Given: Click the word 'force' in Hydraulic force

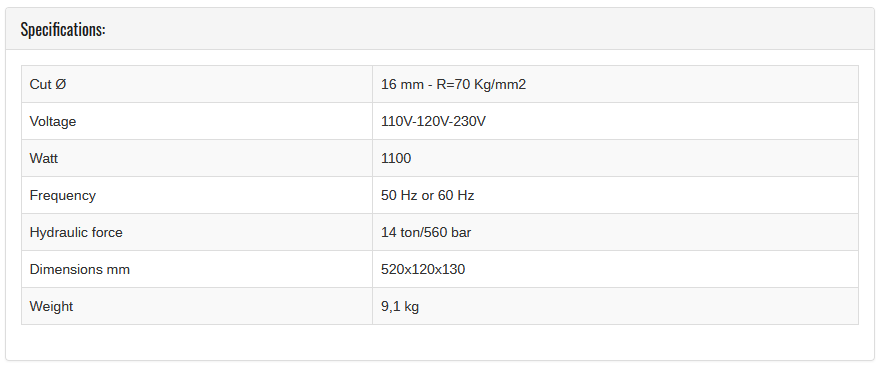Looking at the screenshot, I should (107, 232).
